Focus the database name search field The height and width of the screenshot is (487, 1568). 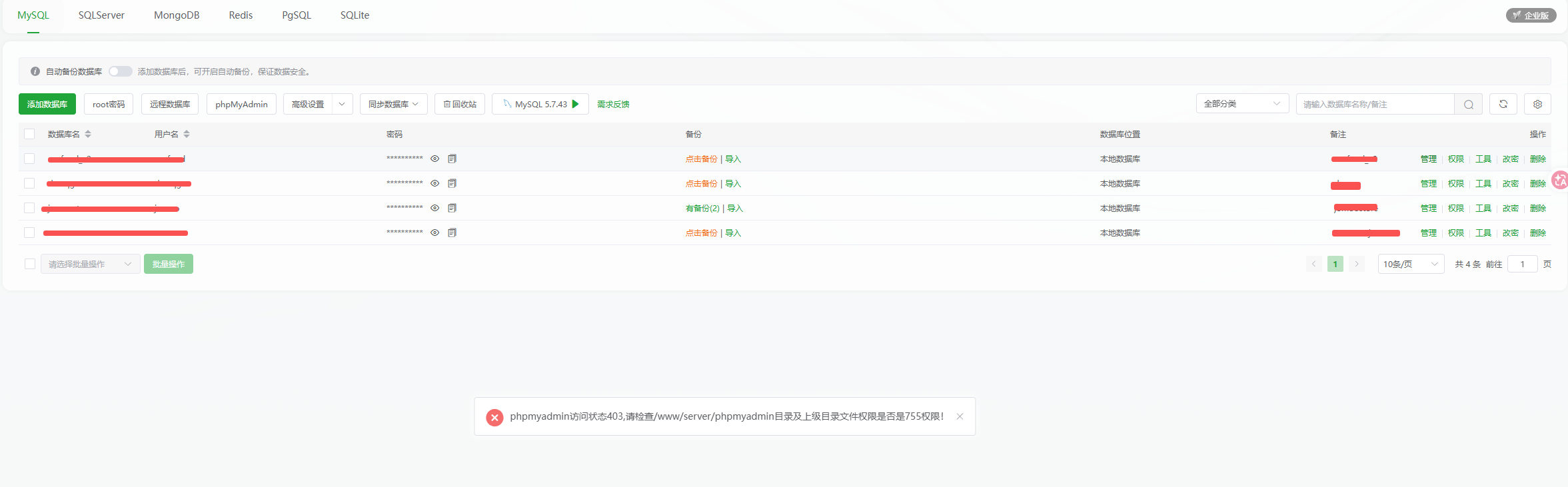coord(1375,104)
